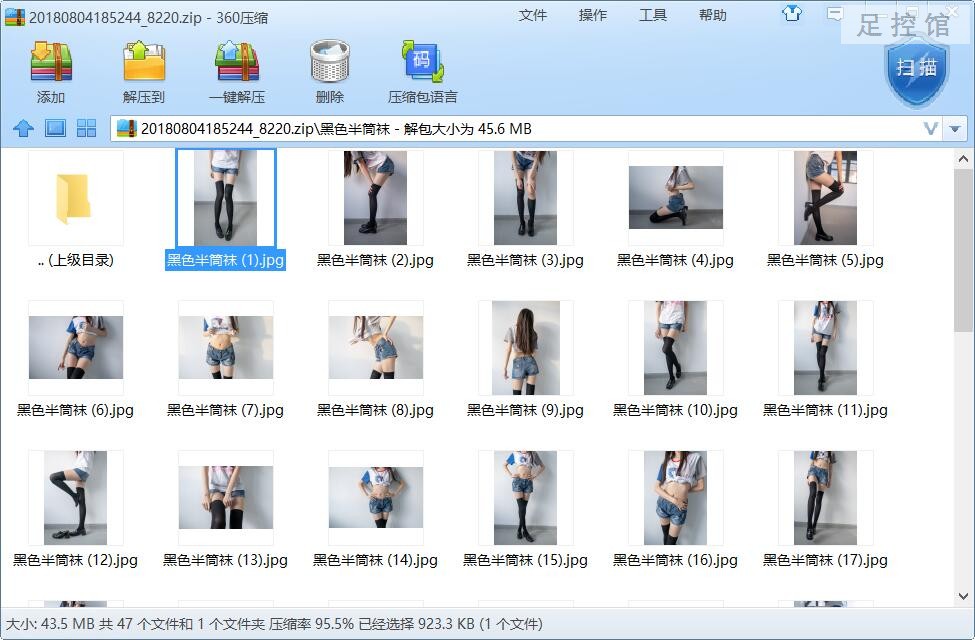975x640 pixels.
Task: Click the 解压到 (Extract to) icon
Action: coord(144,62)
